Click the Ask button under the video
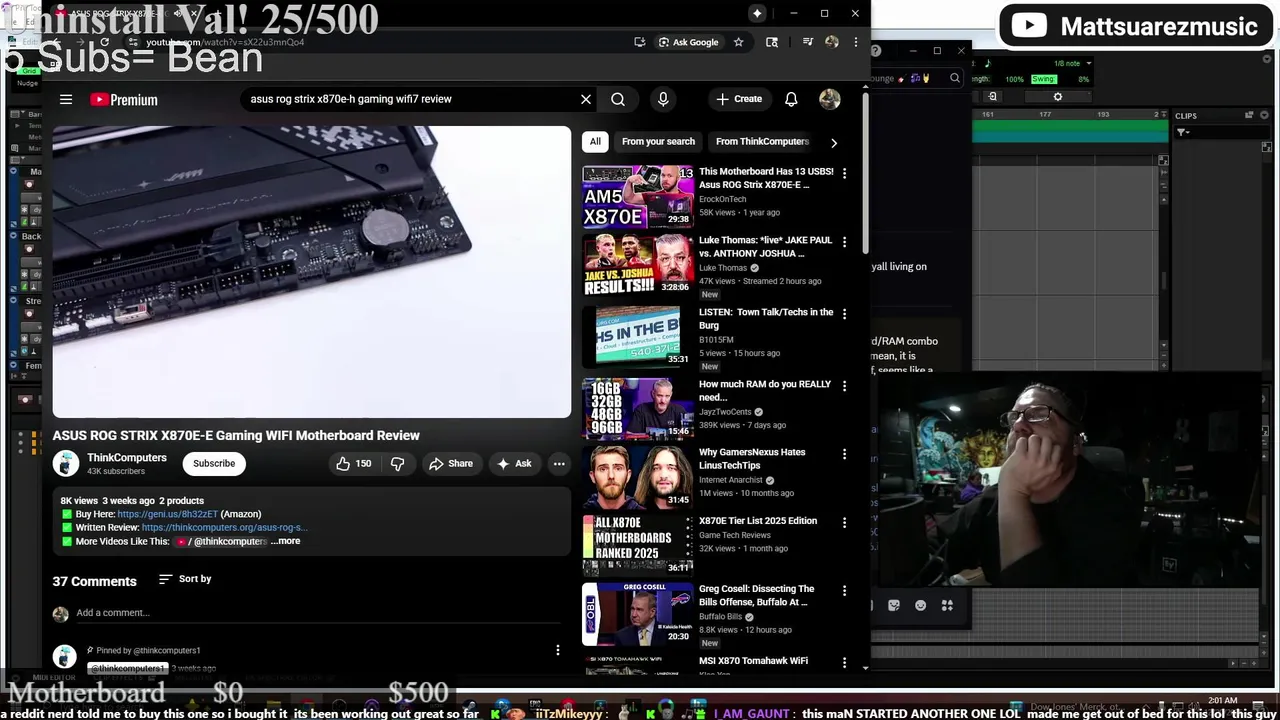This screenshot has height=720, width=1280. pyautogui.click(x=514, y=463)
